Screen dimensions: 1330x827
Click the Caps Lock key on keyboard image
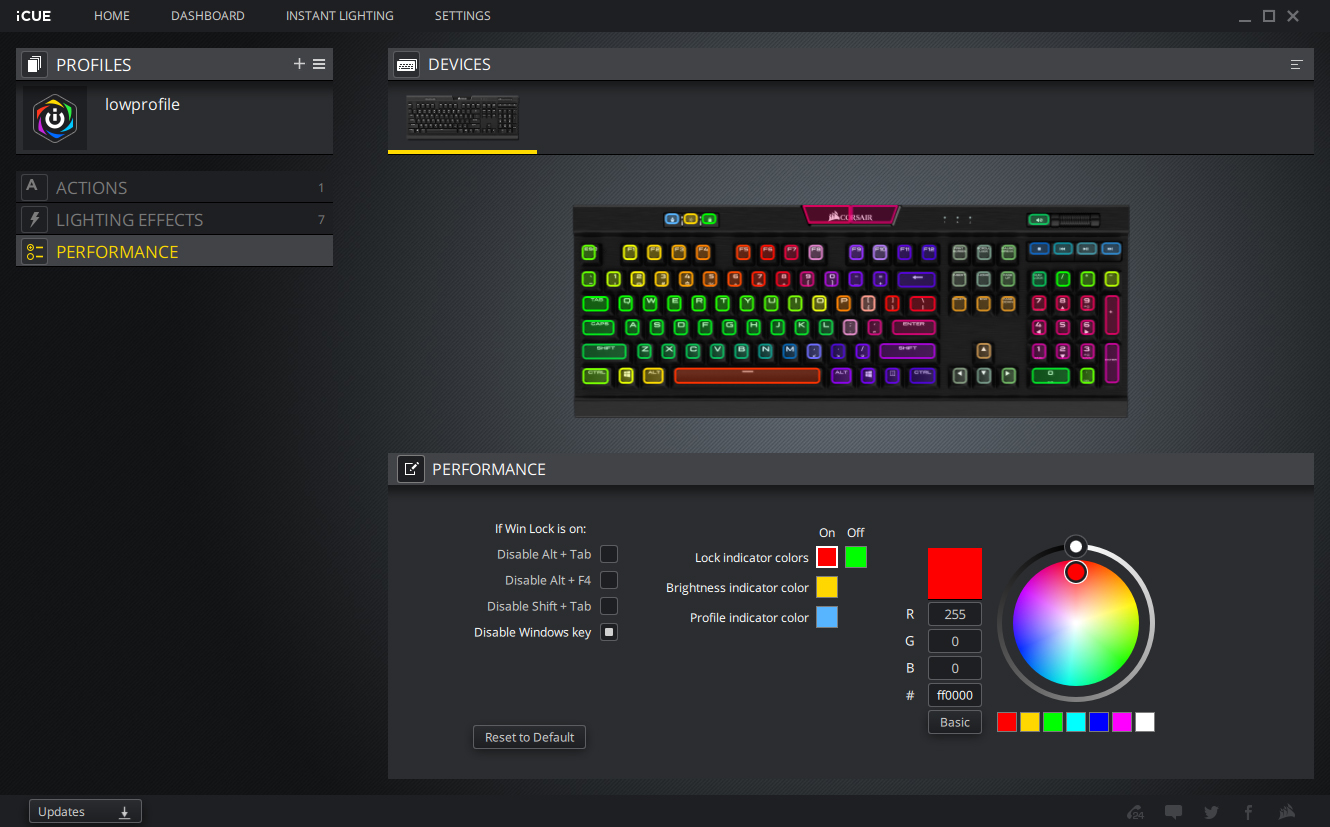[600, 326]
